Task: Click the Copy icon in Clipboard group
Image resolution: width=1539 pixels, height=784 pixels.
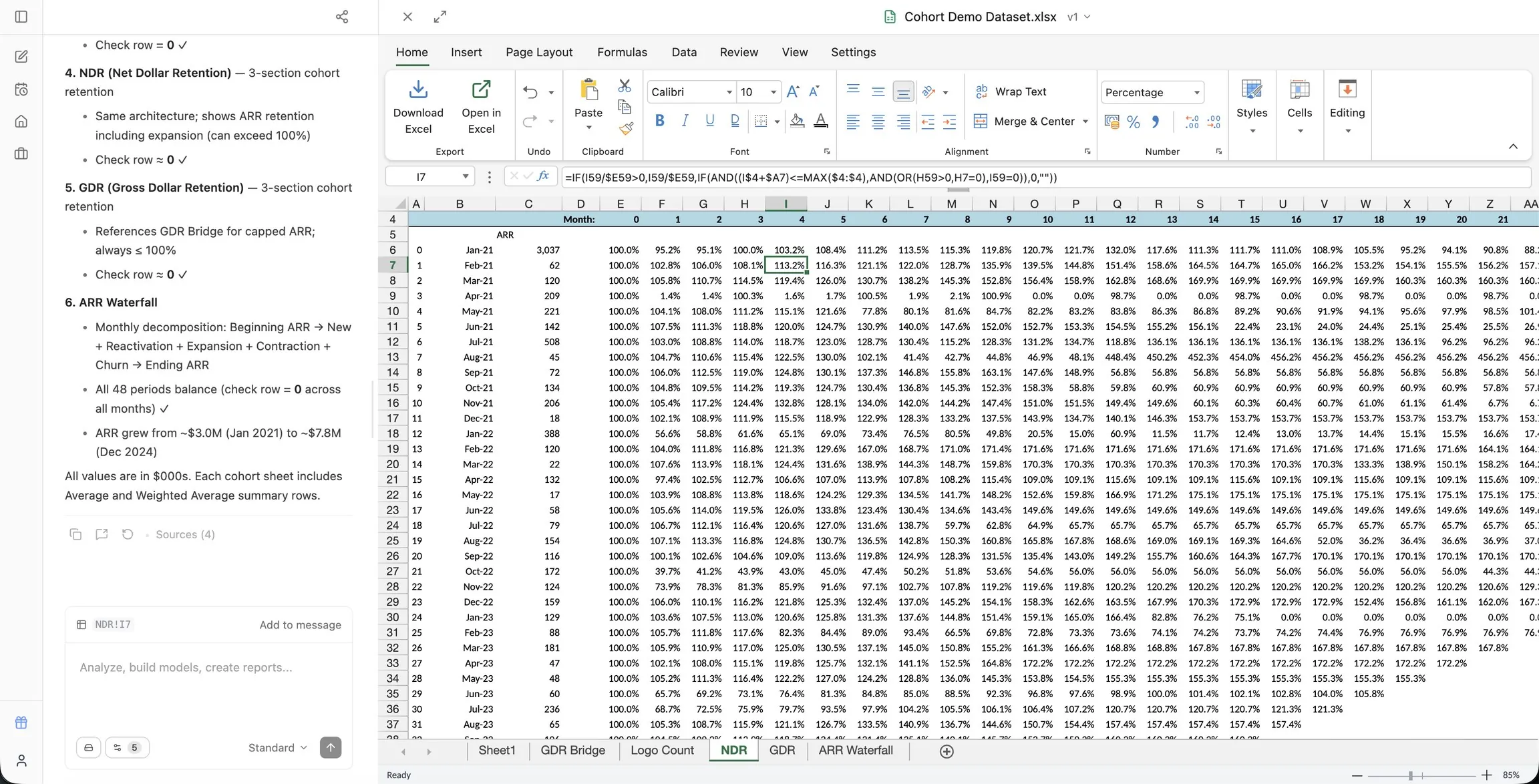Action: (x=625, y=107)
